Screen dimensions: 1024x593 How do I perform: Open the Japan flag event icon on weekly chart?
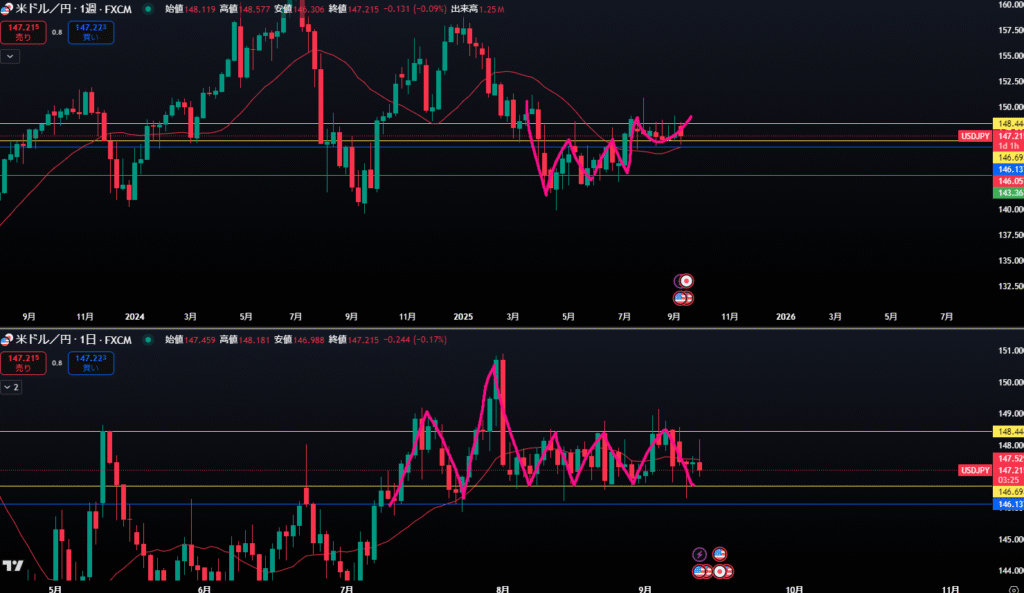tap(686, 281)
